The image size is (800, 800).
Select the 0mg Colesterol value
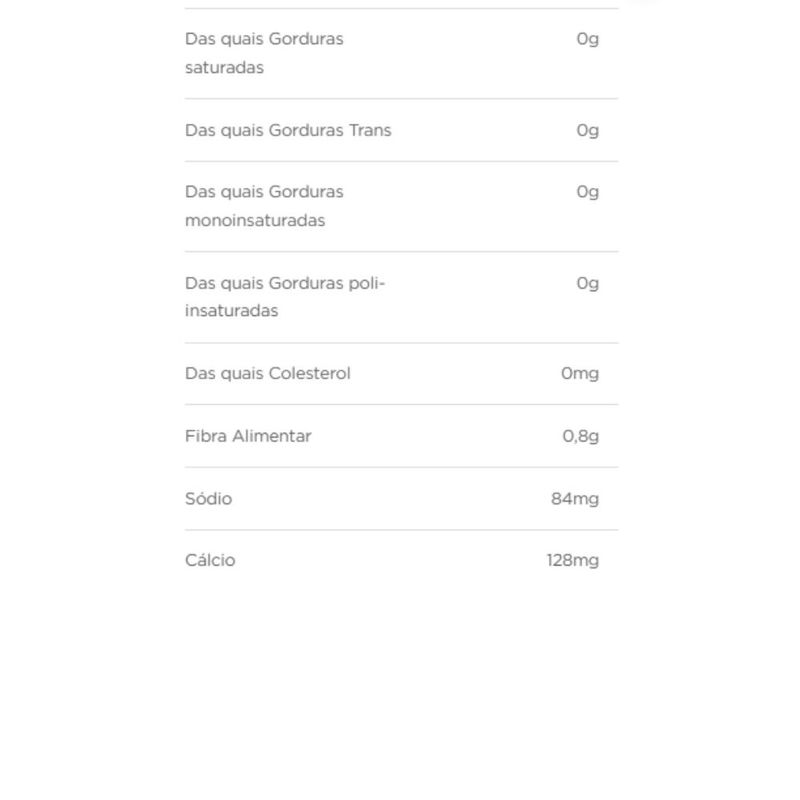tap(580, 373)
